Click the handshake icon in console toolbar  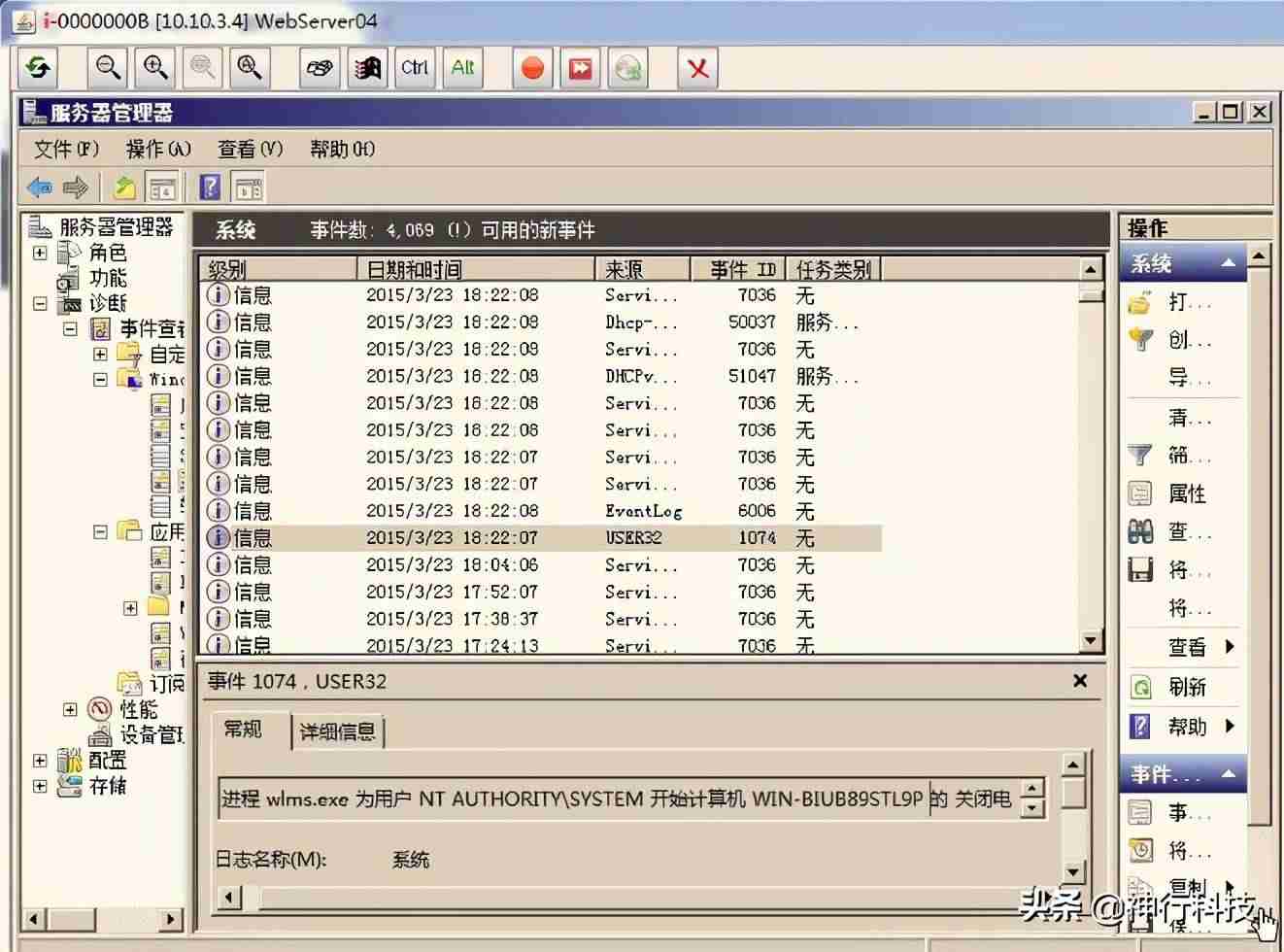pyautogui.click(x=320, y=68)
